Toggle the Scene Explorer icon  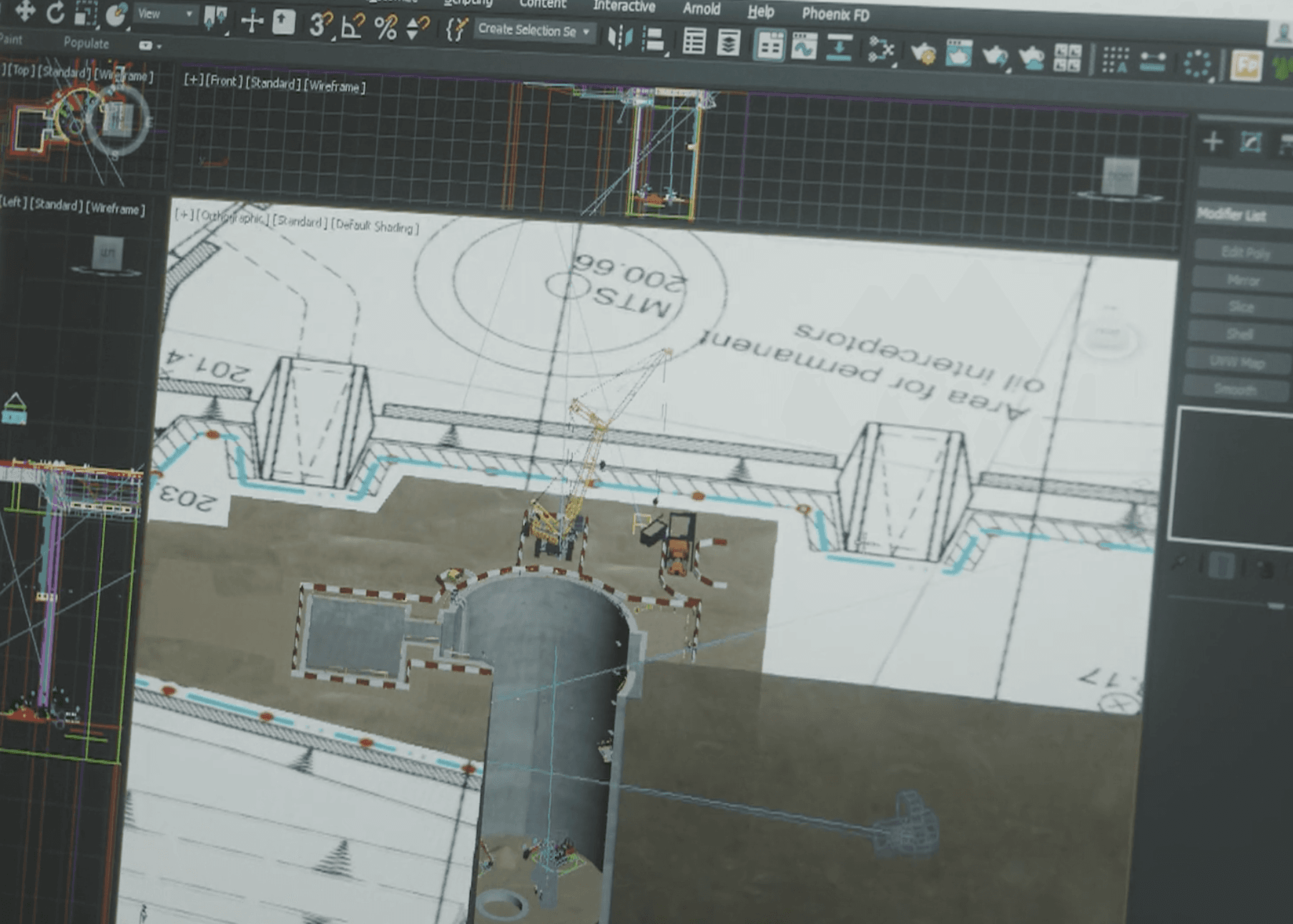[694, 41]
